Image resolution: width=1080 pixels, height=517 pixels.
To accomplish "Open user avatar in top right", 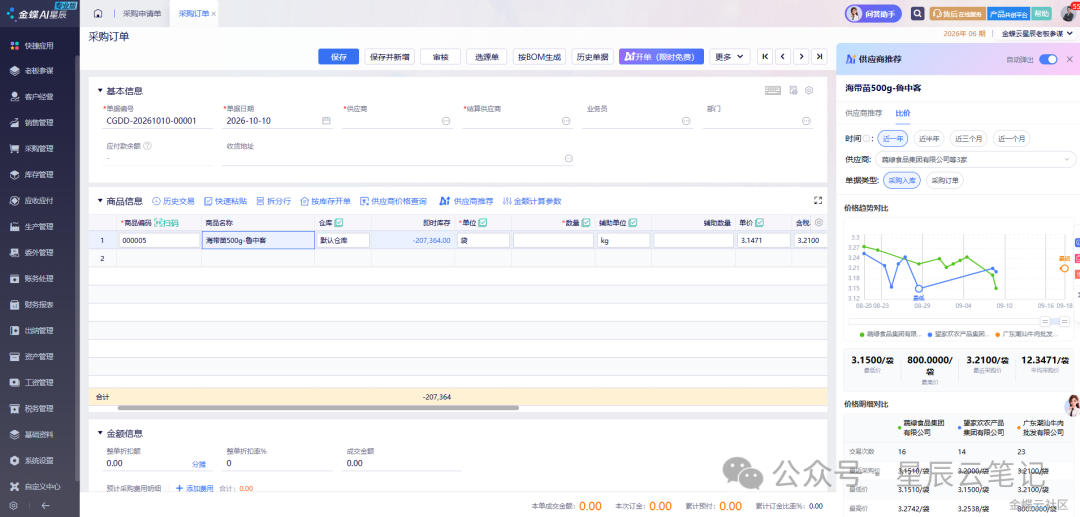I will 1067,13.
